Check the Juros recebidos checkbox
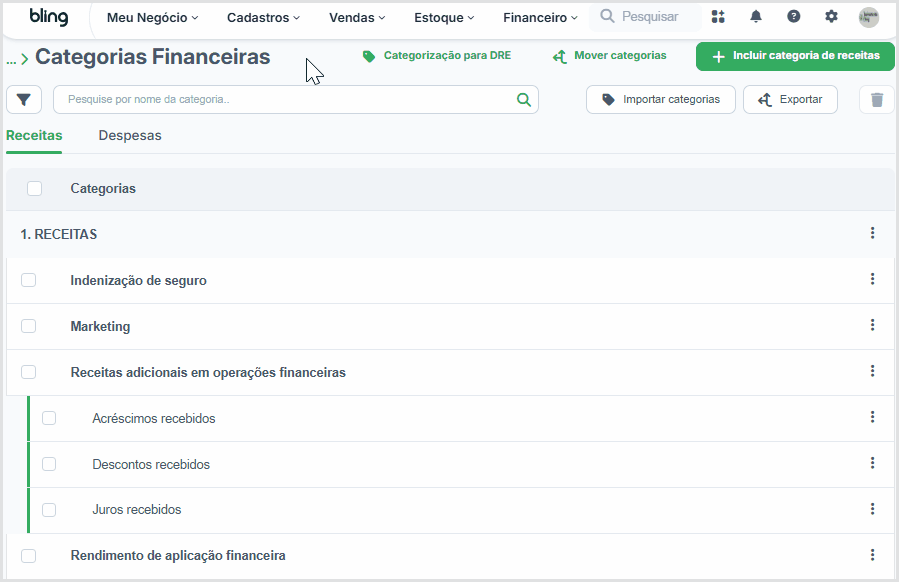The width and height of the screenshot is (899, 582). tap(49, 510)
